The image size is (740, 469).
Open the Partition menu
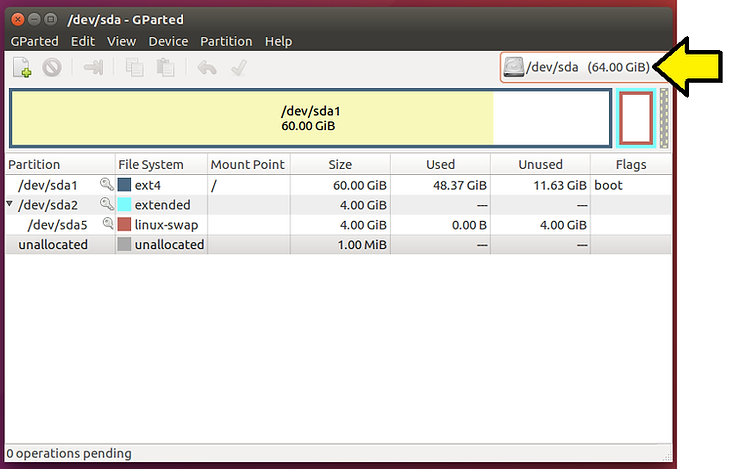(226, 41)
